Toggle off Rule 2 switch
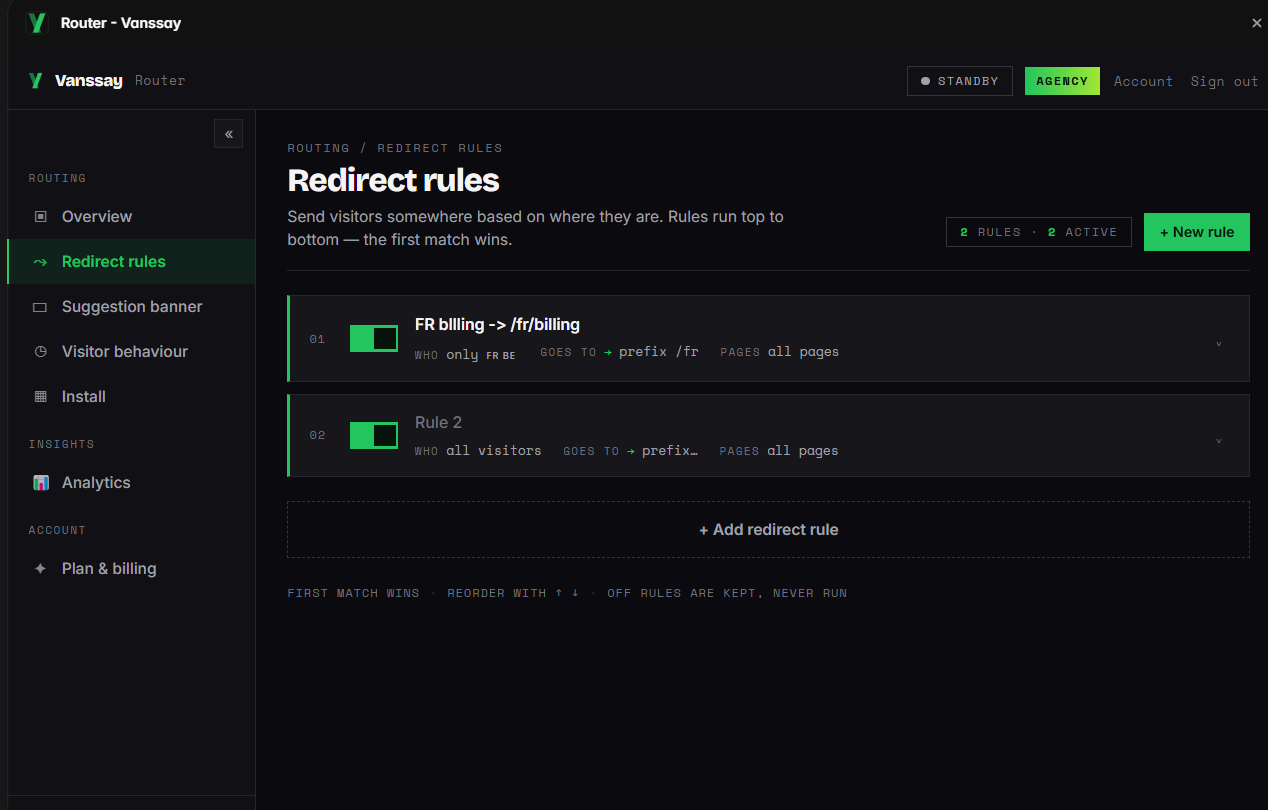 point(374,435)
